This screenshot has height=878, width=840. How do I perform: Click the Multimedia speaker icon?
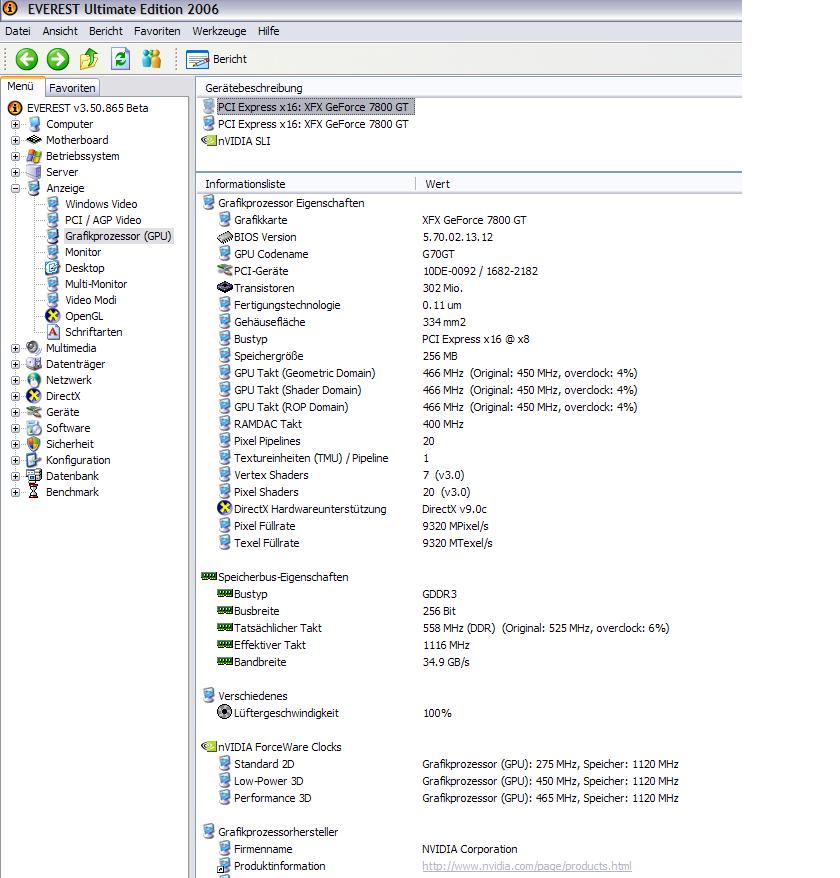[x=34, y=348]
